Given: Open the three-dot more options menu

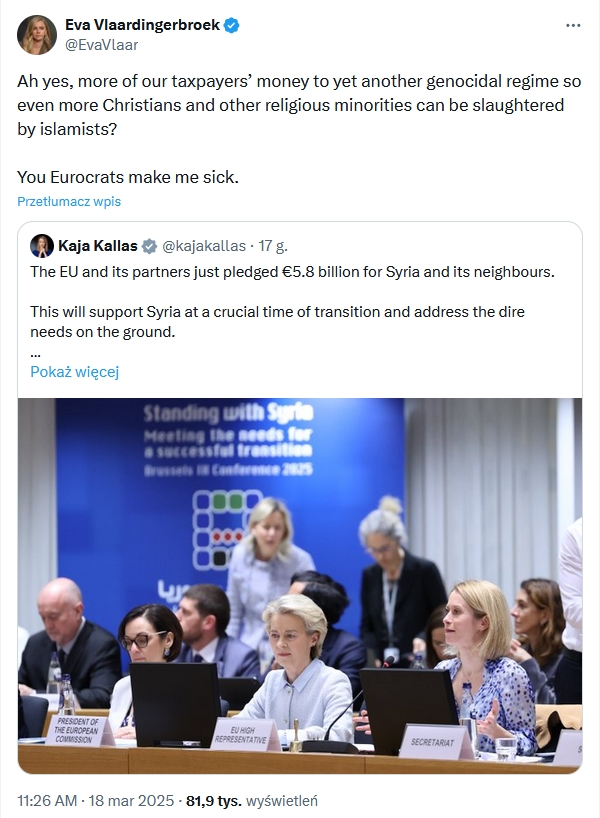Looking at the screenshot, I should coord(572,24).
